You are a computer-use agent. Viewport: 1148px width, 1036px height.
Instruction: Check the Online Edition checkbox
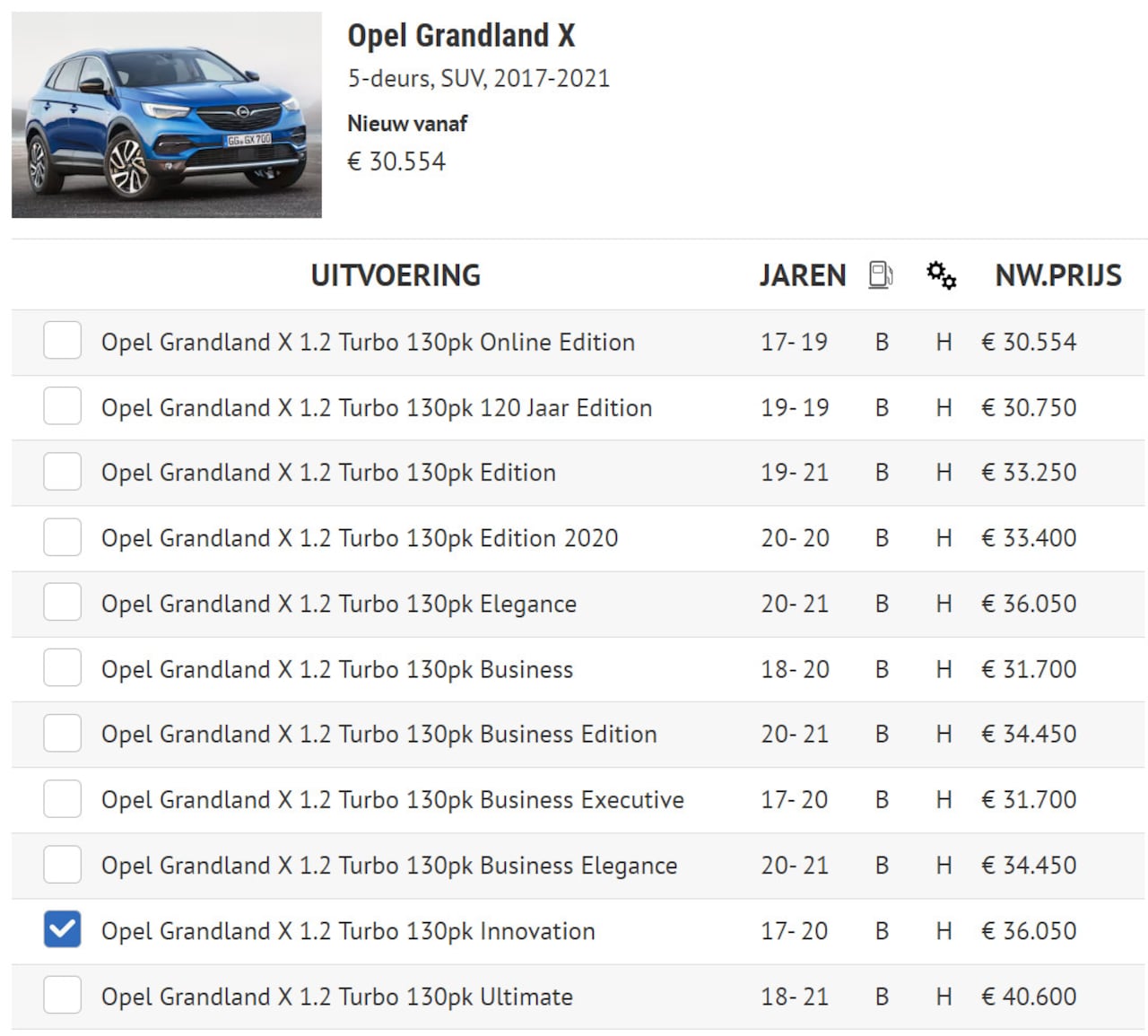point(63,341)
